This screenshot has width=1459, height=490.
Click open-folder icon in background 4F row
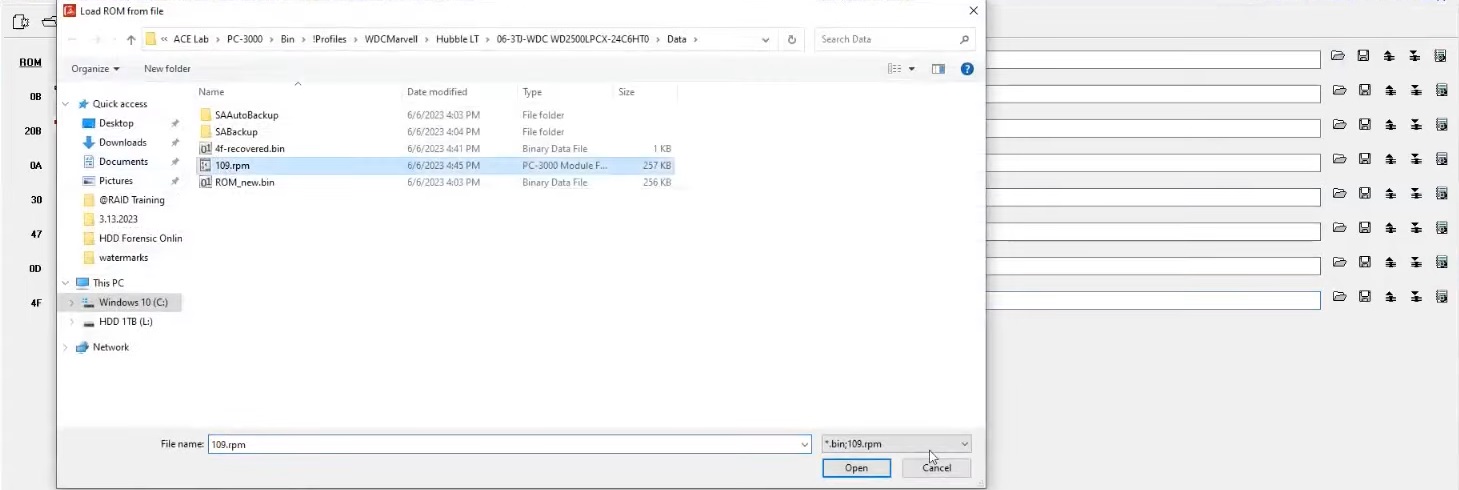click(1338, 297)
